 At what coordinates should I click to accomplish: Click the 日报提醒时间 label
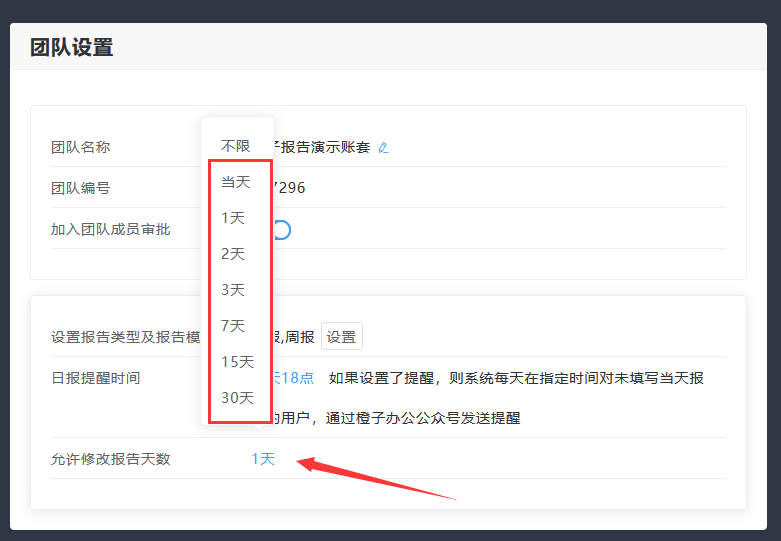tap(95, 378)
